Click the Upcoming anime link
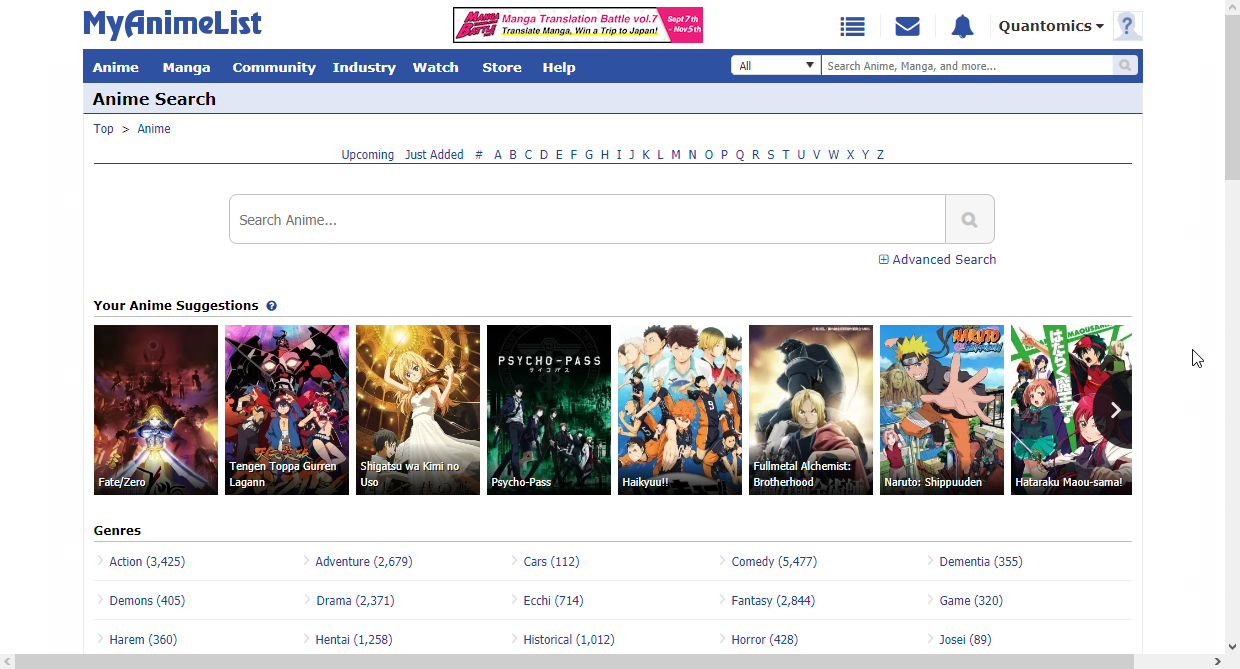 367,155
